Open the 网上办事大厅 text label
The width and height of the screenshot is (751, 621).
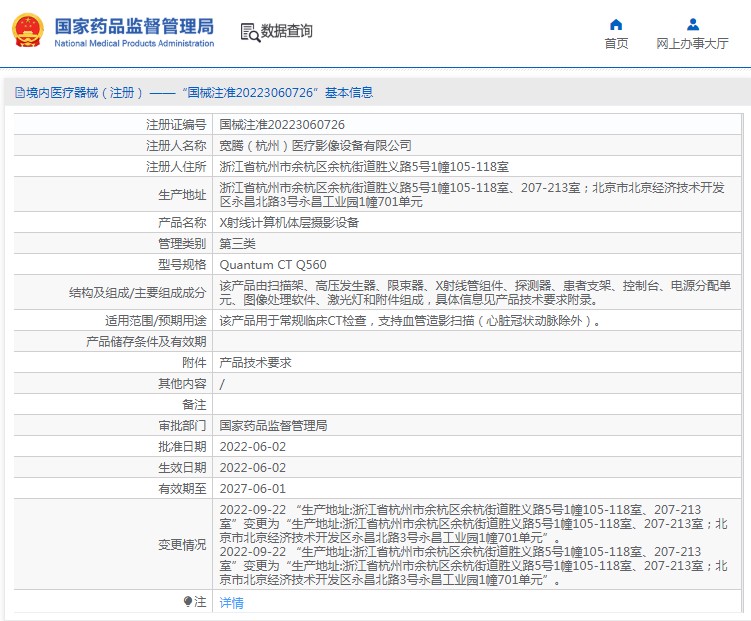[x=692, y=44]
